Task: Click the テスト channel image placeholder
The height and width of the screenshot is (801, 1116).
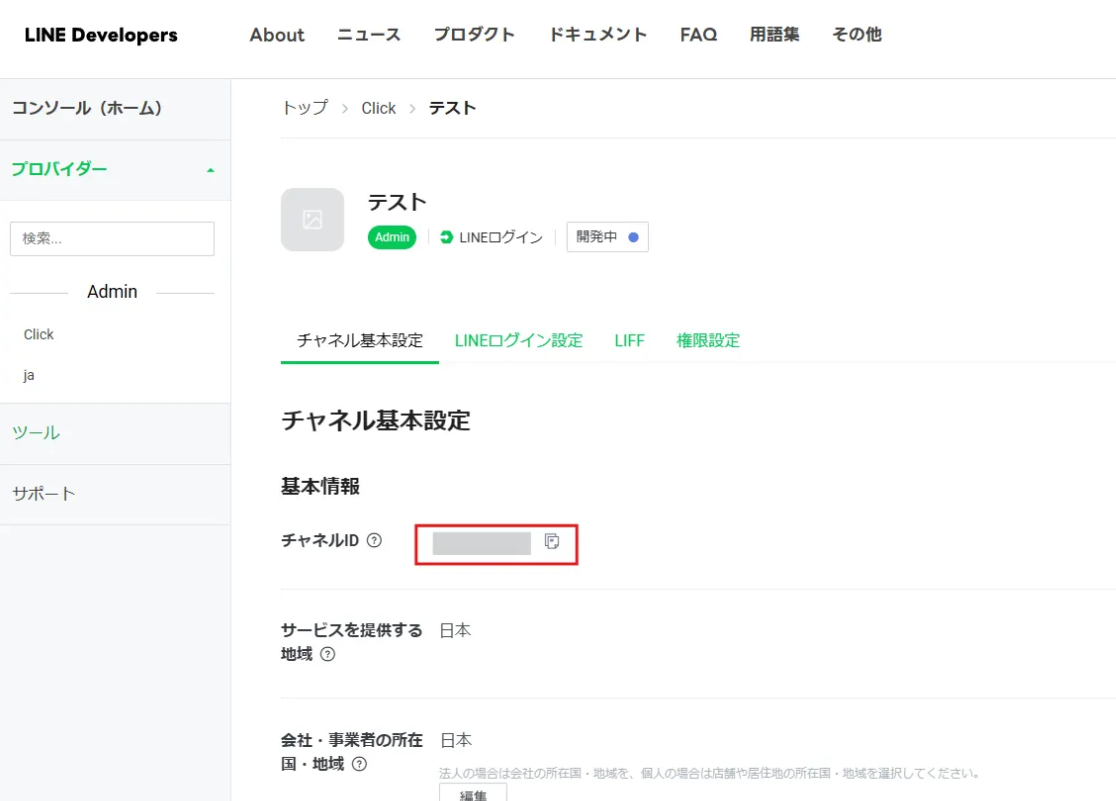Action: [x=312, y=219]
